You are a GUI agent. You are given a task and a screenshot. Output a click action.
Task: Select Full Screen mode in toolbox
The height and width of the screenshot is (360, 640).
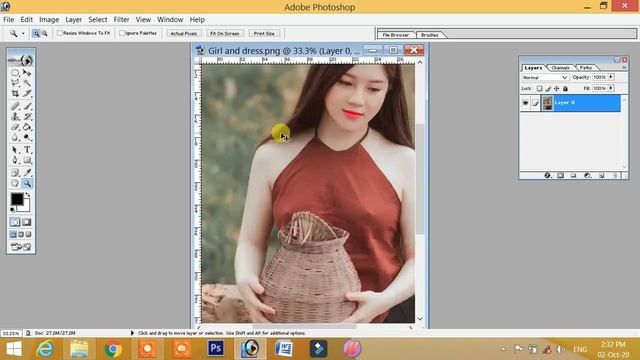[x=28, y=234]
